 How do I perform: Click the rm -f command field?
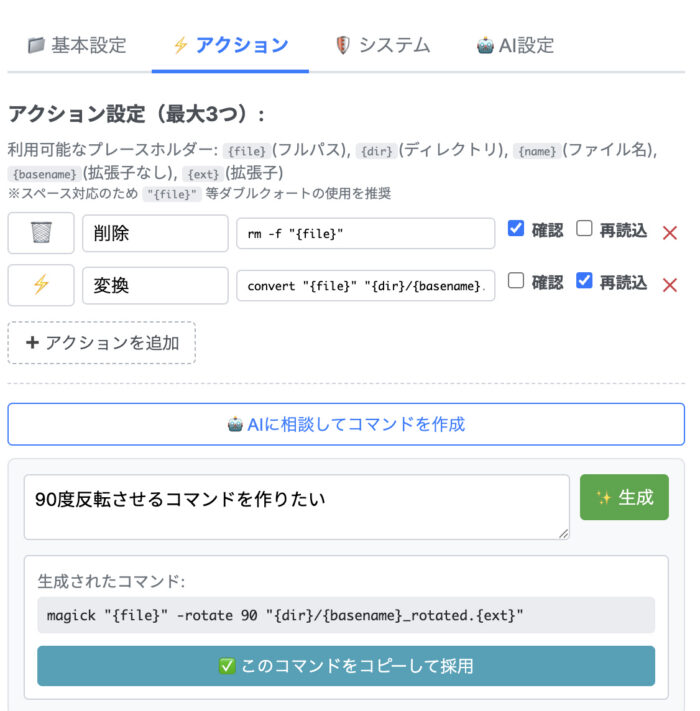click(x=365, y=234)
